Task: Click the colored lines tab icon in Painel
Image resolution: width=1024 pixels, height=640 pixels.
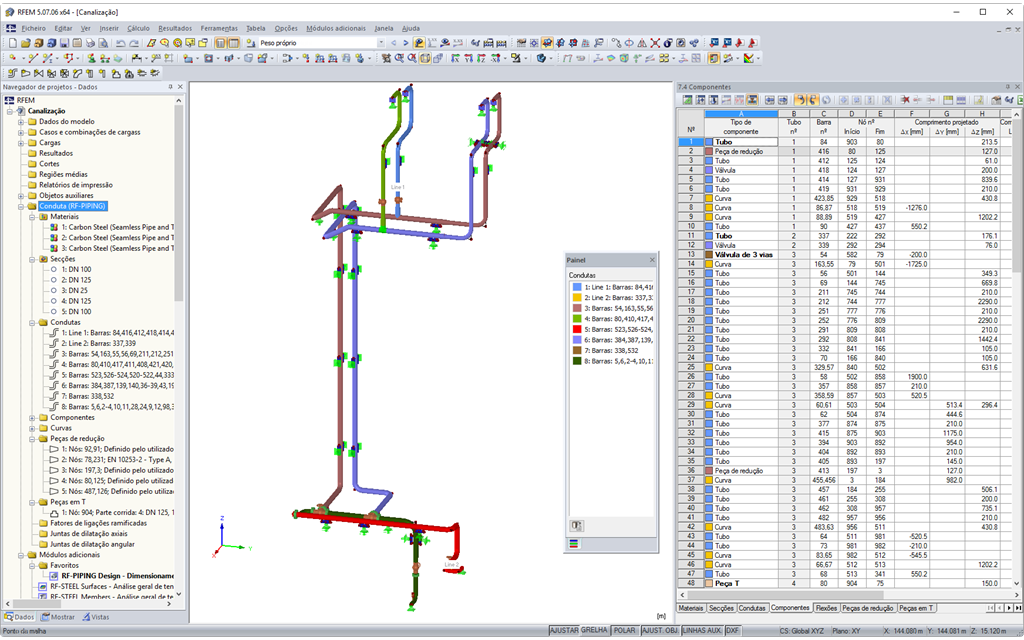Action: tap(574, 543)
